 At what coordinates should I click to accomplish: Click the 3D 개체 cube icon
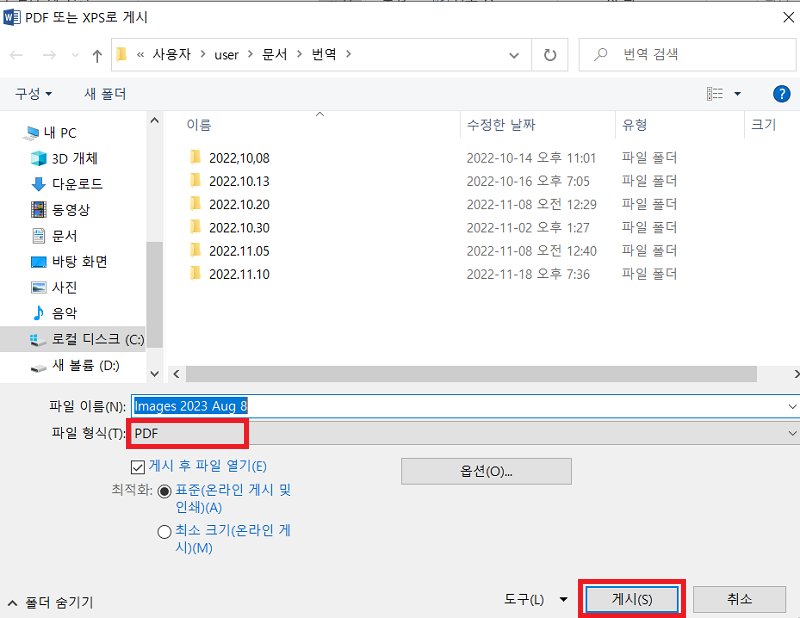pos(38,159)
